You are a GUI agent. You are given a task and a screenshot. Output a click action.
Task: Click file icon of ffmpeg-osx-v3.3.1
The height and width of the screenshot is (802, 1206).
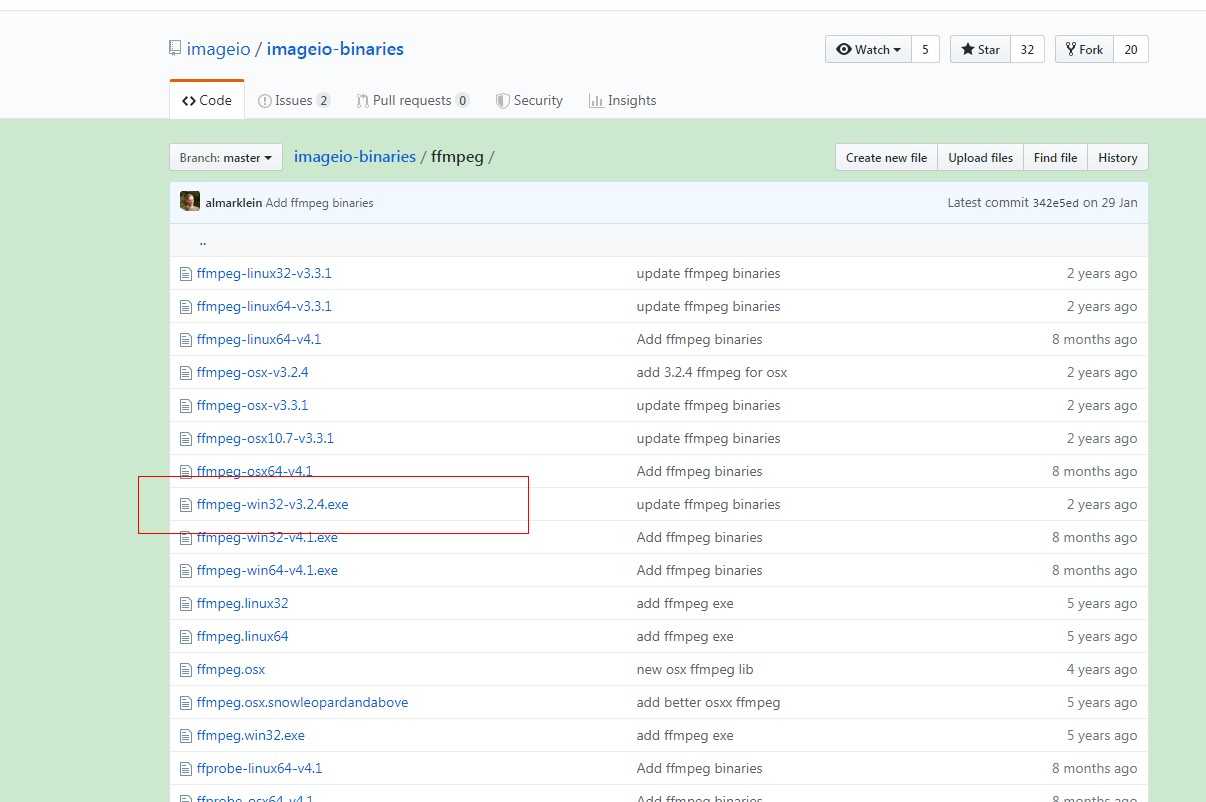point(185,405)
